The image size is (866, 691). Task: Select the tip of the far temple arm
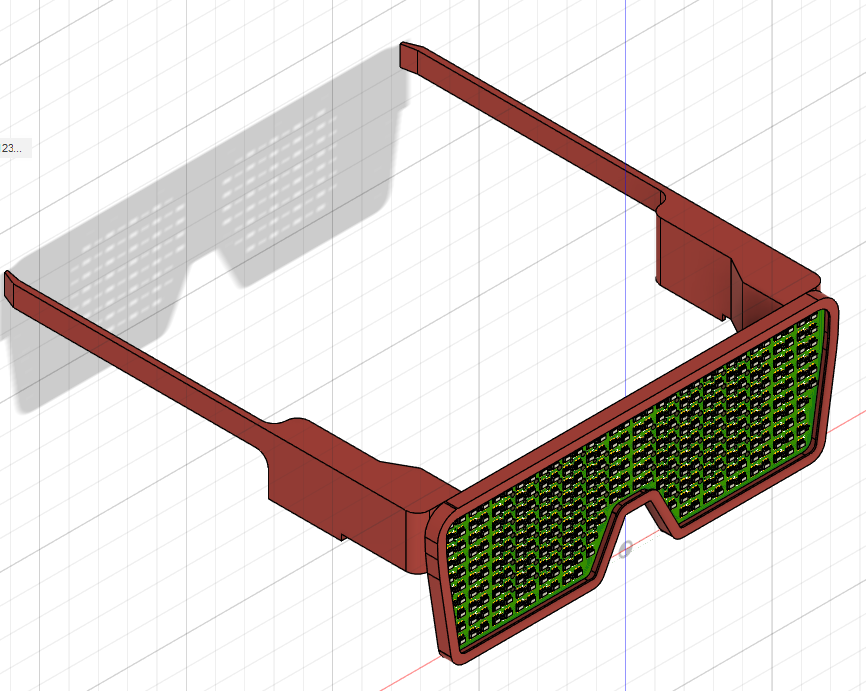407,54
